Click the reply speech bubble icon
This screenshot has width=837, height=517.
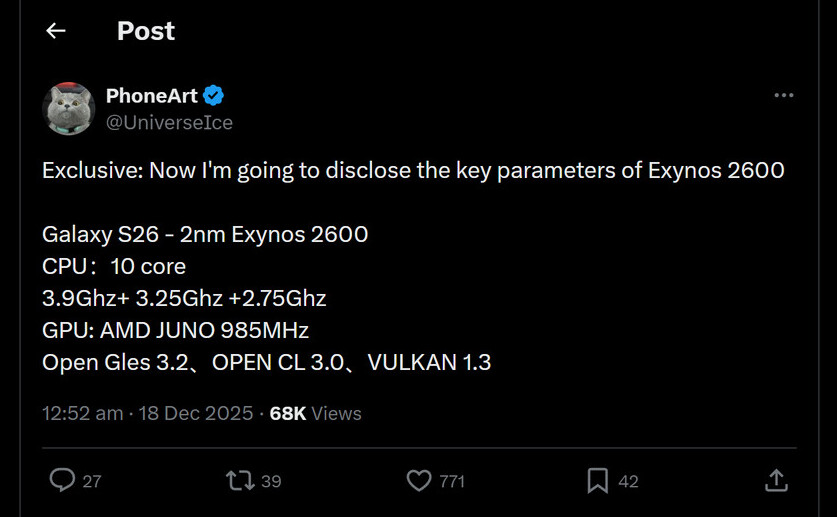63,481
